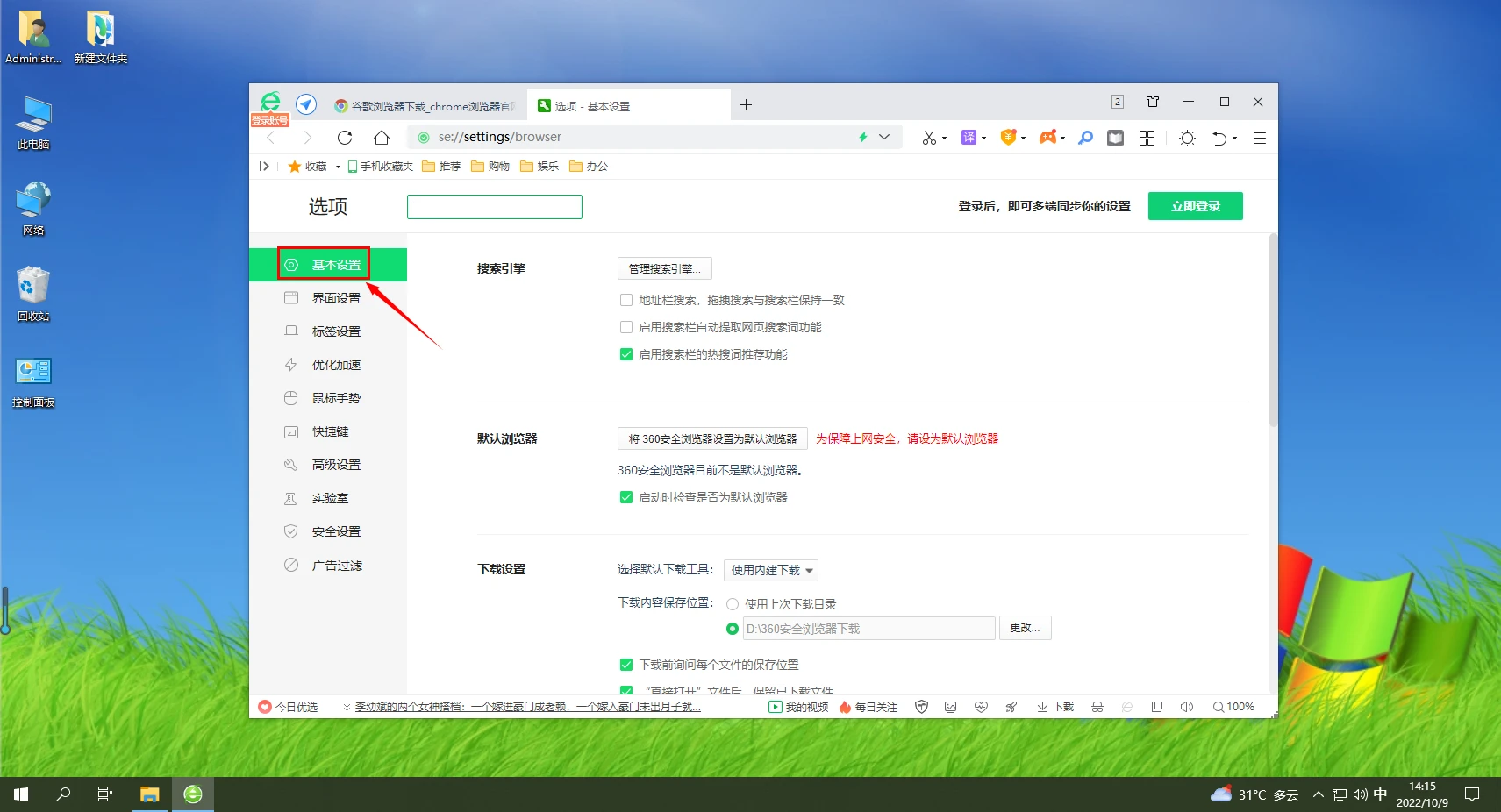The image size is (1501, 812).
Task: Open the 鼠标手势 settings section
Action: point(328,398)
